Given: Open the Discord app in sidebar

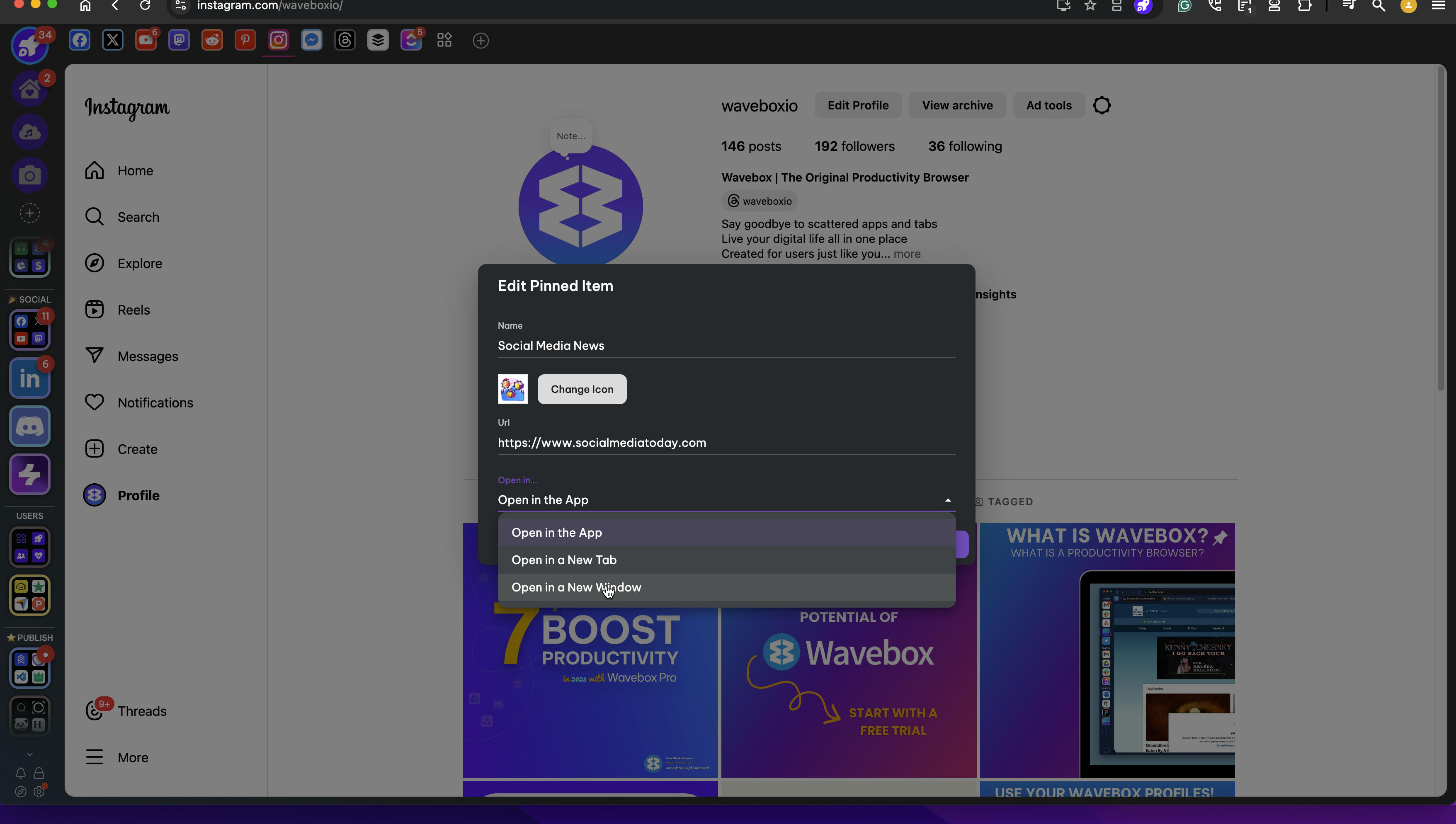Looking at the screenshot, I should (x=30, y=426).
